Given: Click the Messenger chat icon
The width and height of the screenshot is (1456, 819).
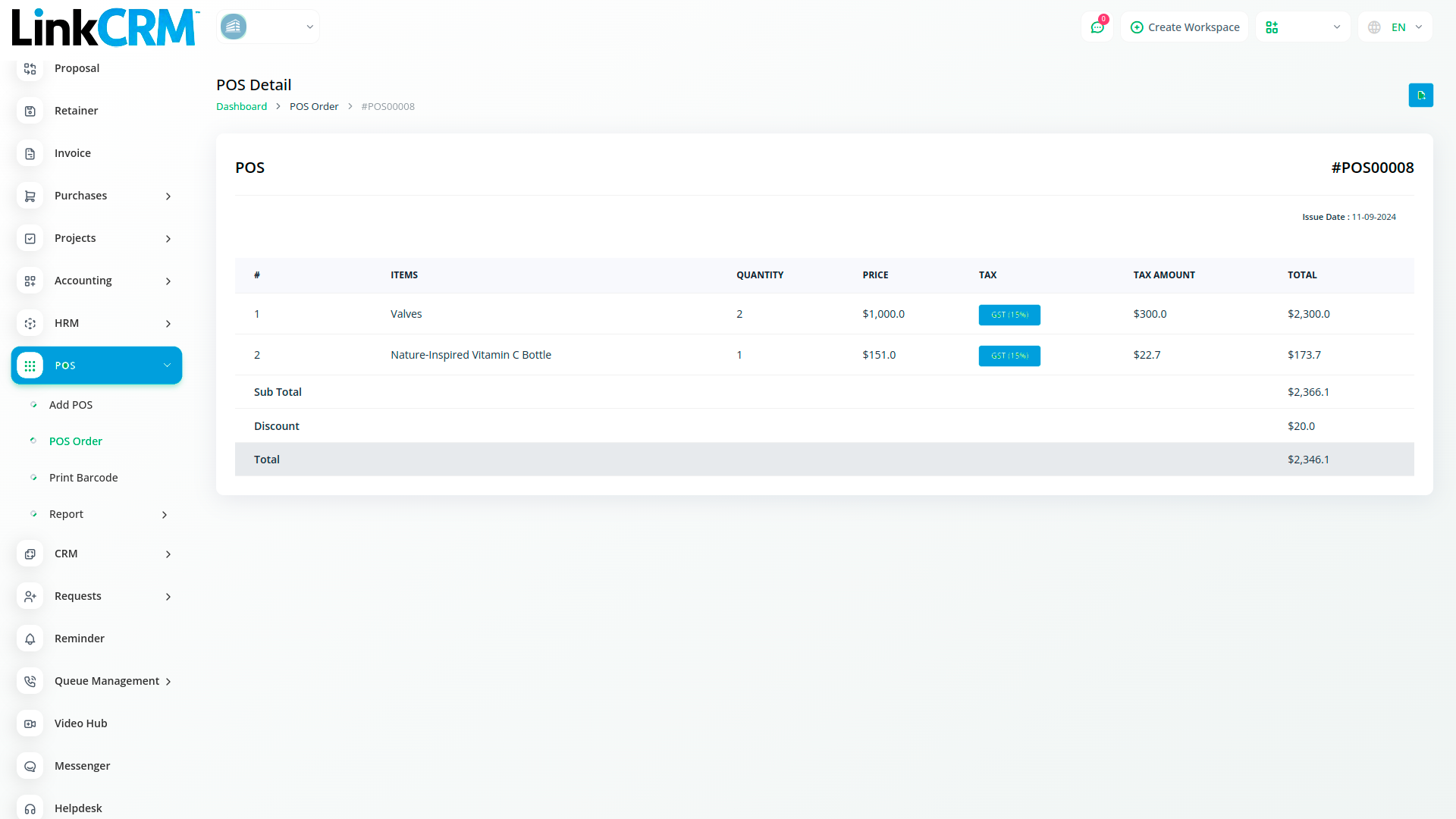Looking at the screenshot, I should click(30, 767).
